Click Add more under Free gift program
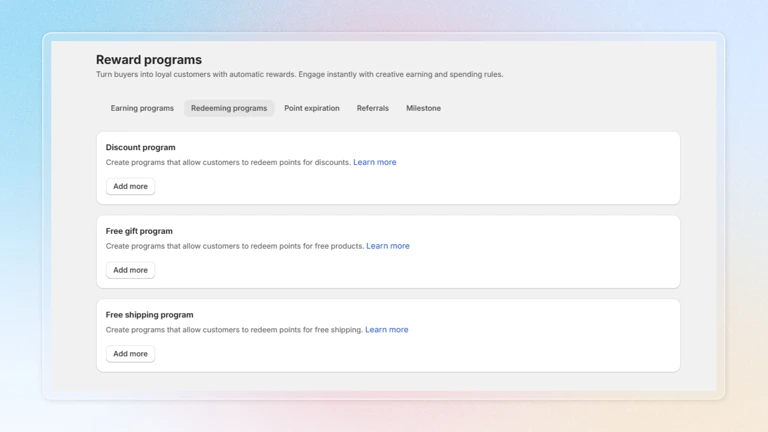The height and width of the screenshot is (432, 768). (x=130, y=270)
